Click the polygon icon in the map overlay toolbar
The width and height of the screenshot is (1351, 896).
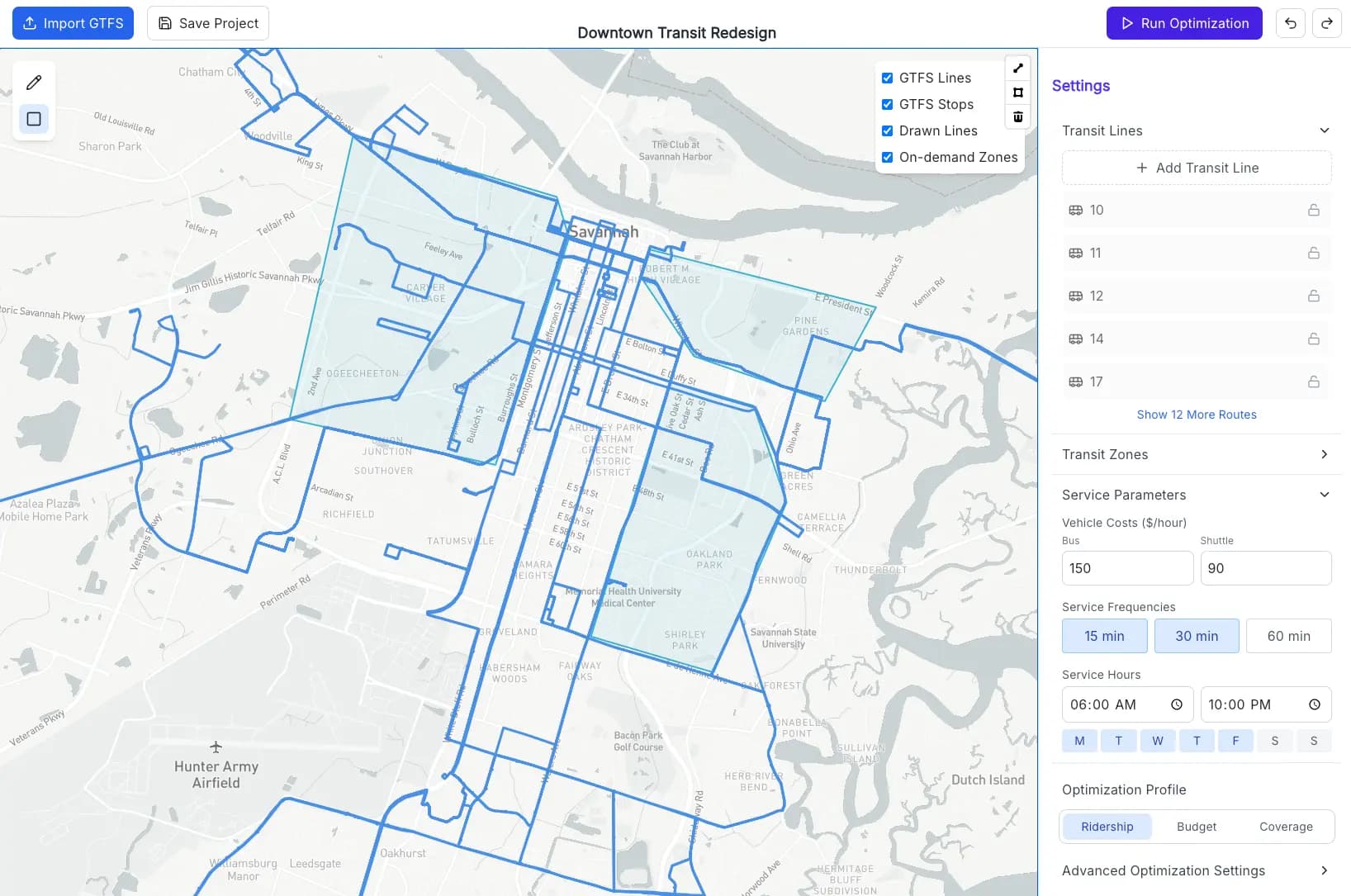click(1017, 92)
